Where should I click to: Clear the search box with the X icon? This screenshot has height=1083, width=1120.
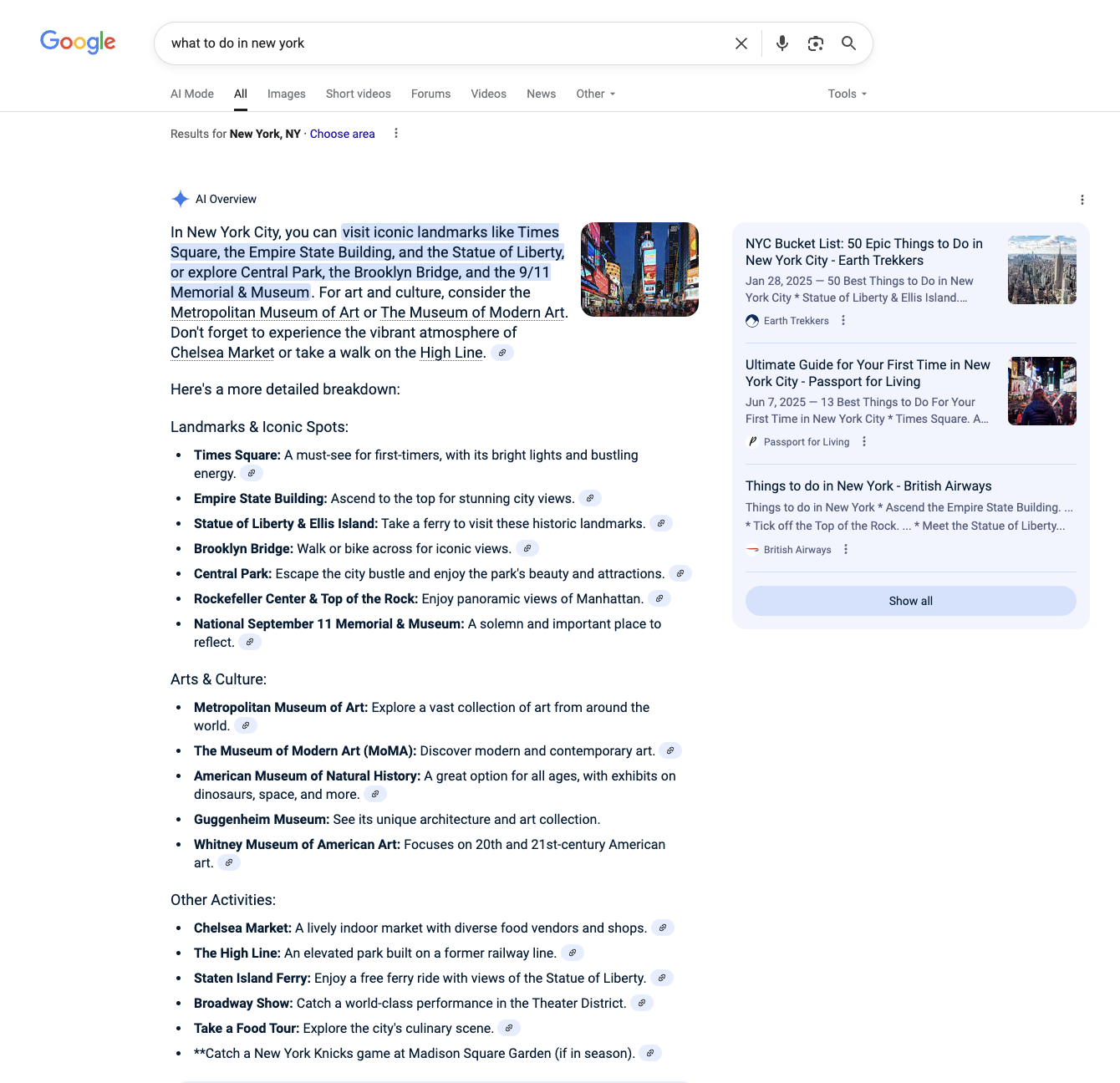click(x=741, y=43)
